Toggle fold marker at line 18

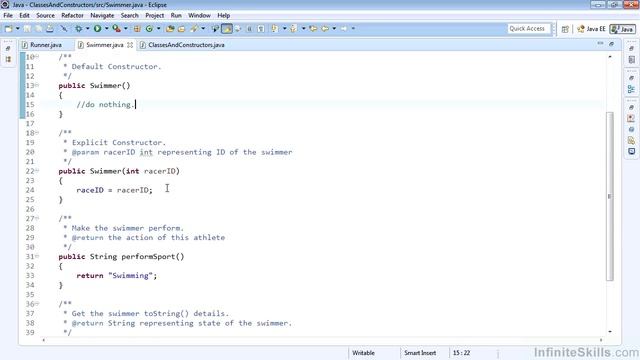(x=37, y=133)
